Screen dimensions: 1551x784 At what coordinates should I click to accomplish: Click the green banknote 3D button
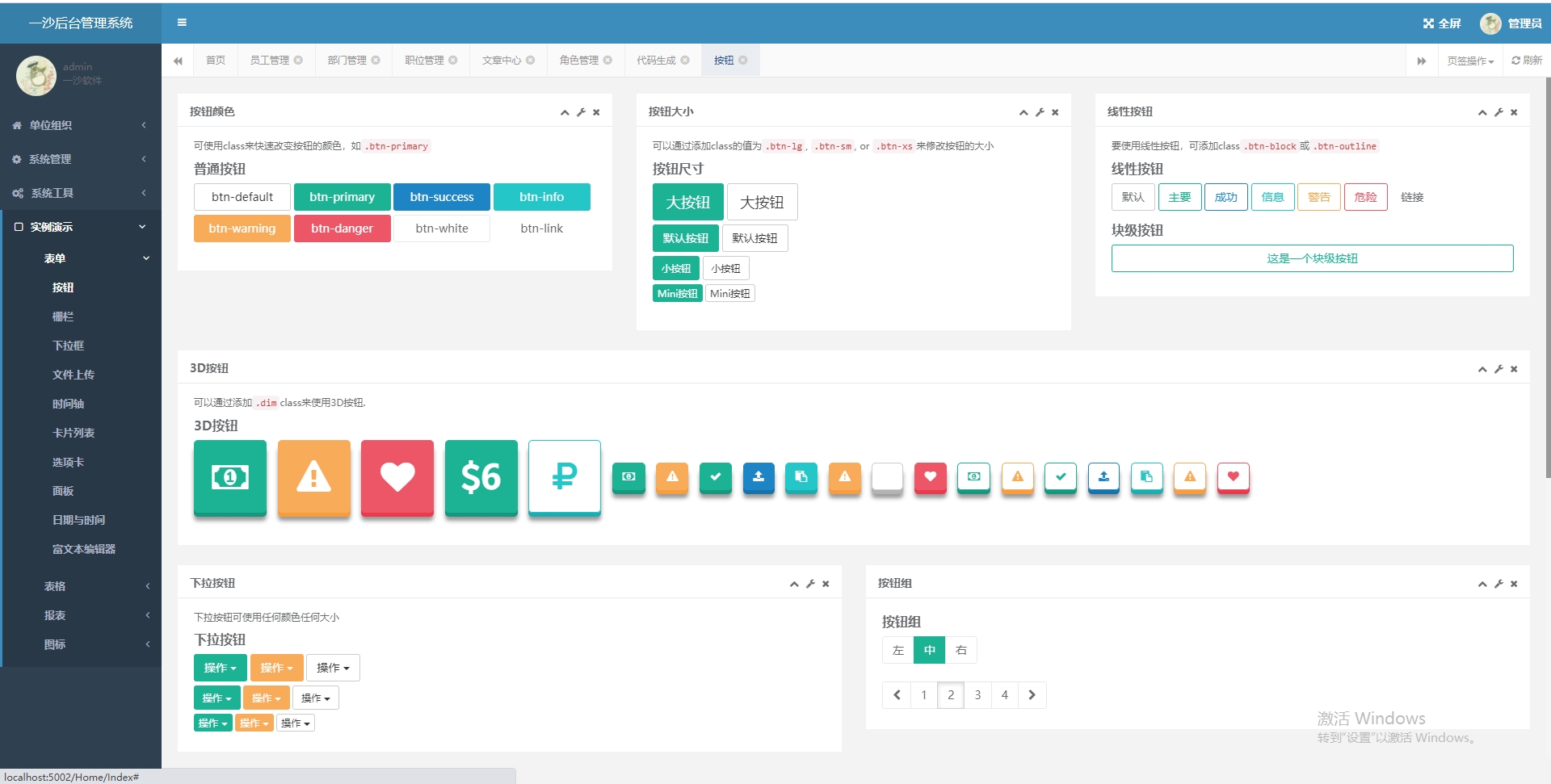(x=229, y=478)
